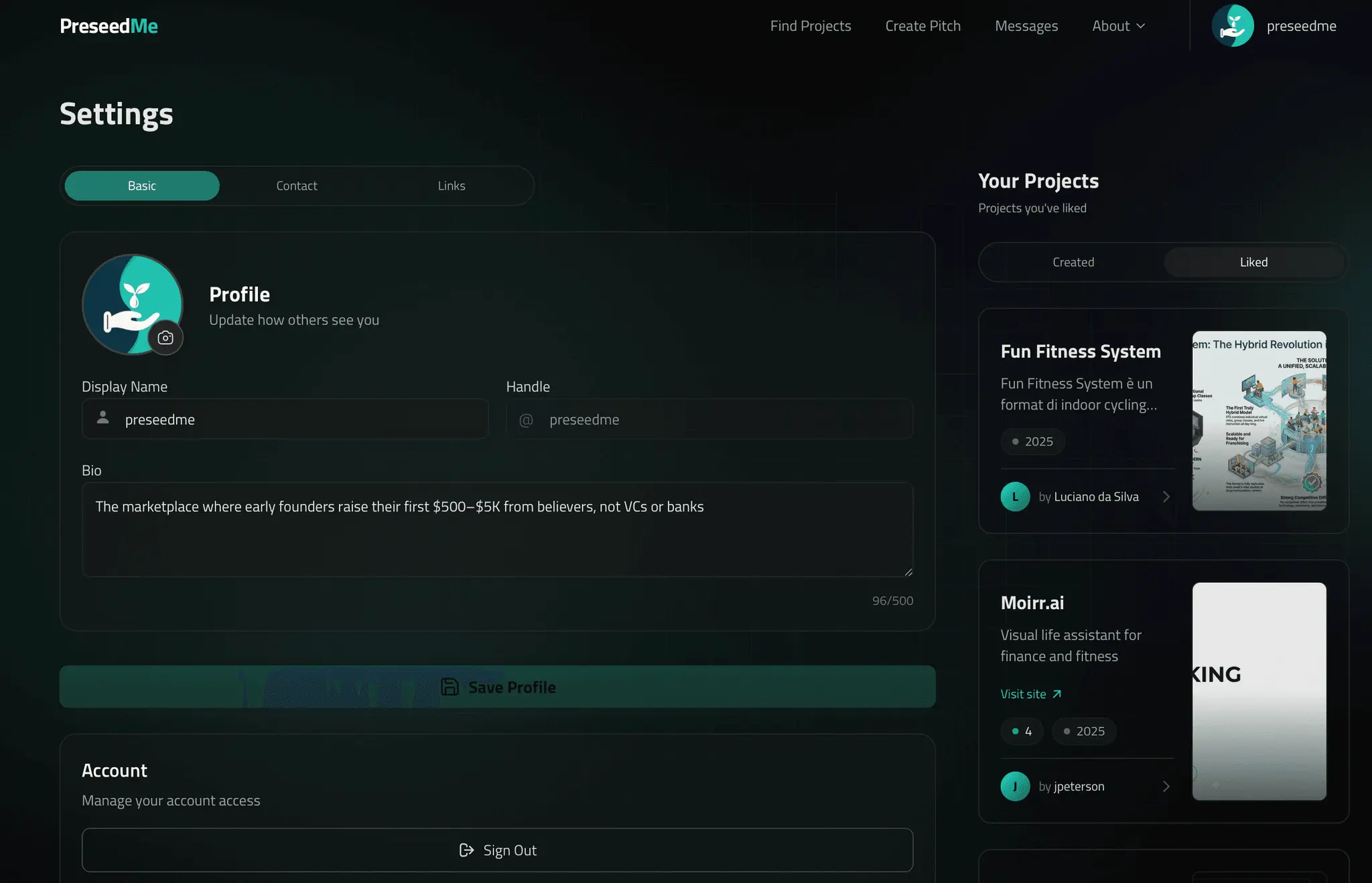Select the Liked projects tab

point(1253,262)
